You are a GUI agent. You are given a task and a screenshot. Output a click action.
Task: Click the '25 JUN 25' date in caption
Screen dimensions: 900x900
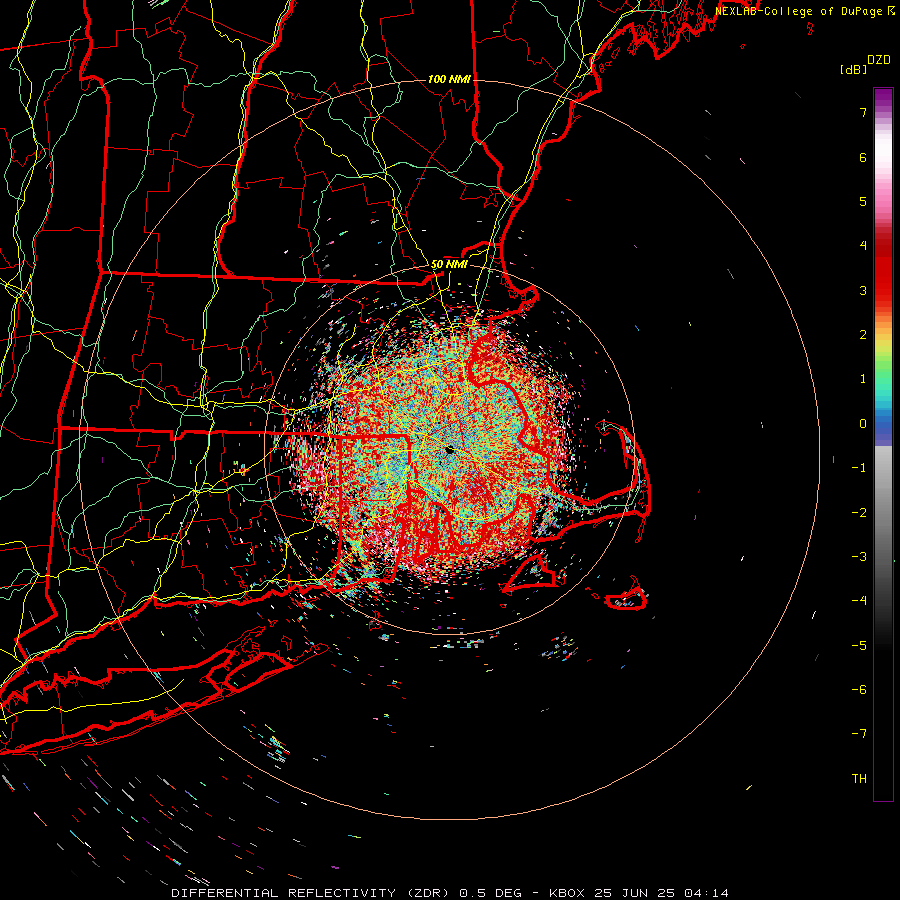click(633, 893)
